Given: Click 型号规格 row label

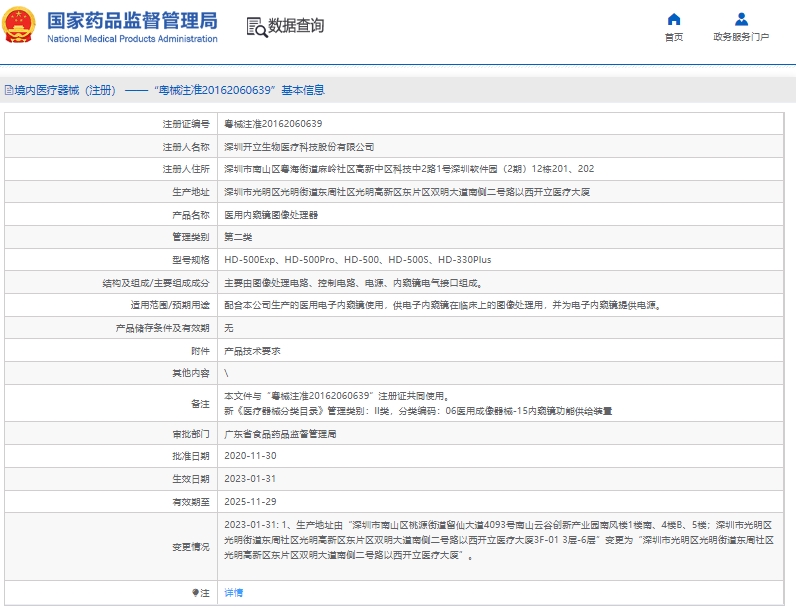Looking at the screenshot, I should [x=190, y=260].
